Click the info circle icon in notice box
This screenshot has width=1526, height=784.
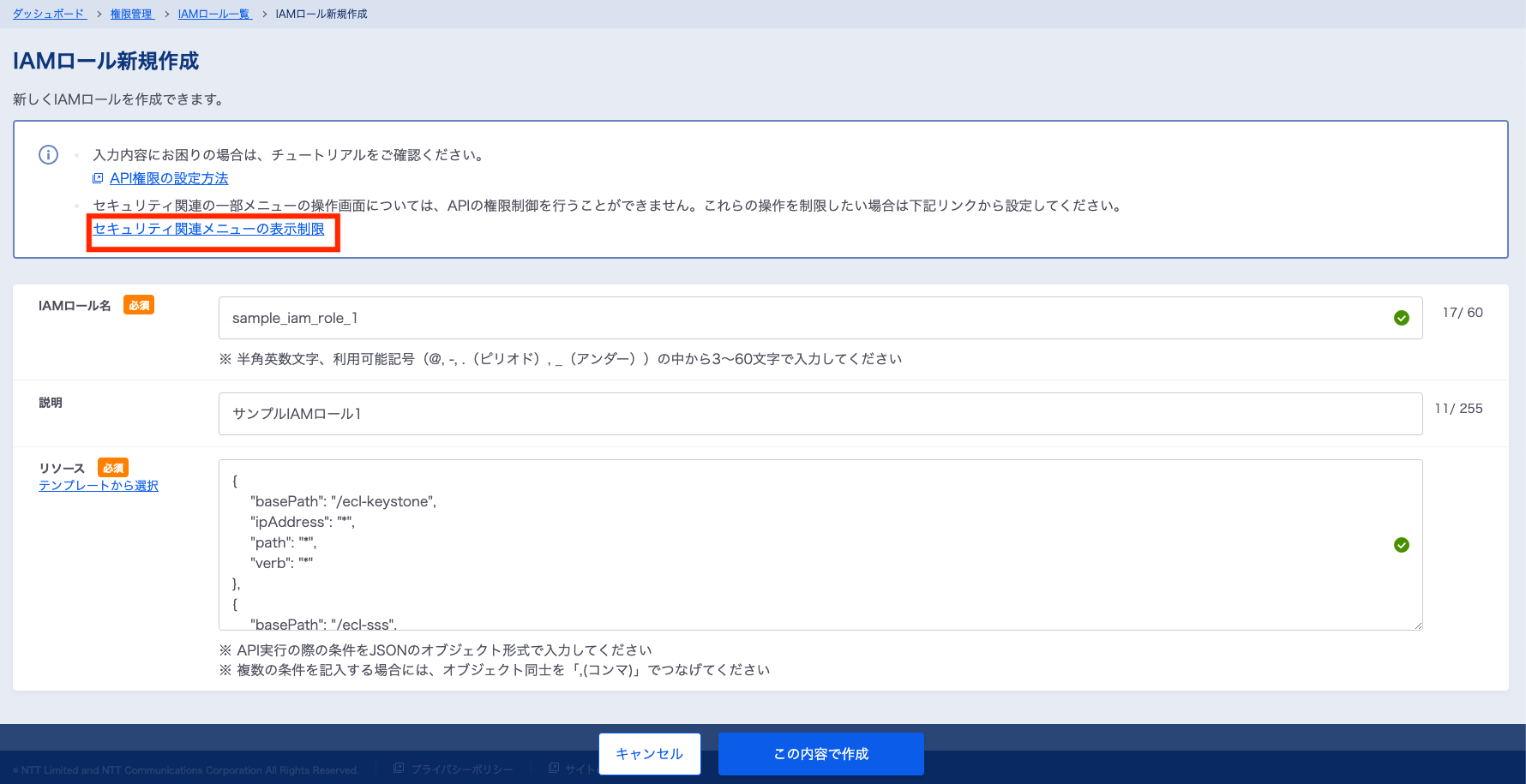coord(49,155)
